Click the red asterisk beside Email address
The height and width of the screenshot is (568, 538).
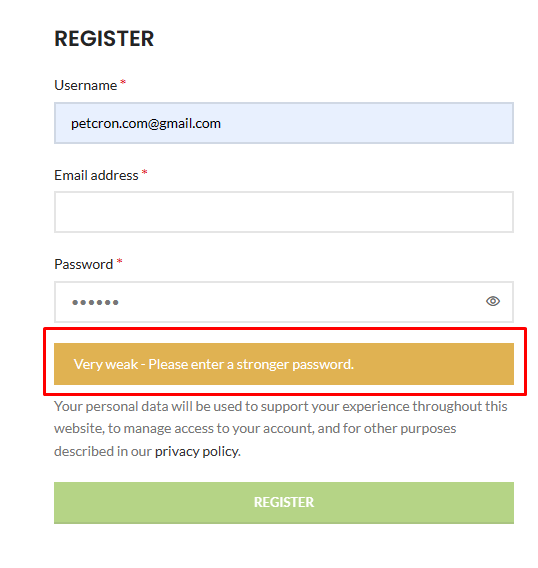click(x=145, y=172)
